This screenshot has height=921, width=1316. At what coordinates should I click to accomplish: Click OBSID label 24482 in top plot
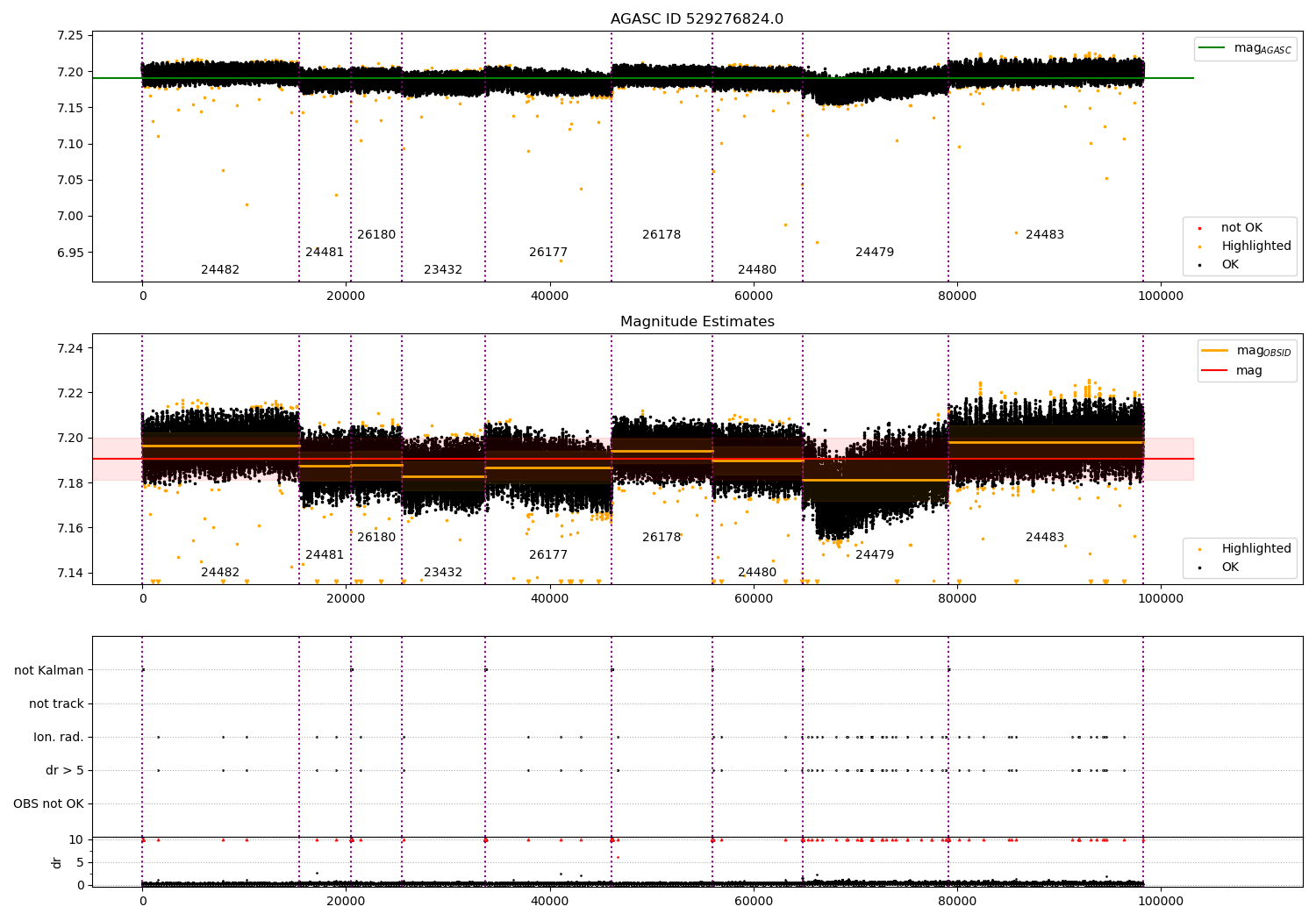coord(220,270)
